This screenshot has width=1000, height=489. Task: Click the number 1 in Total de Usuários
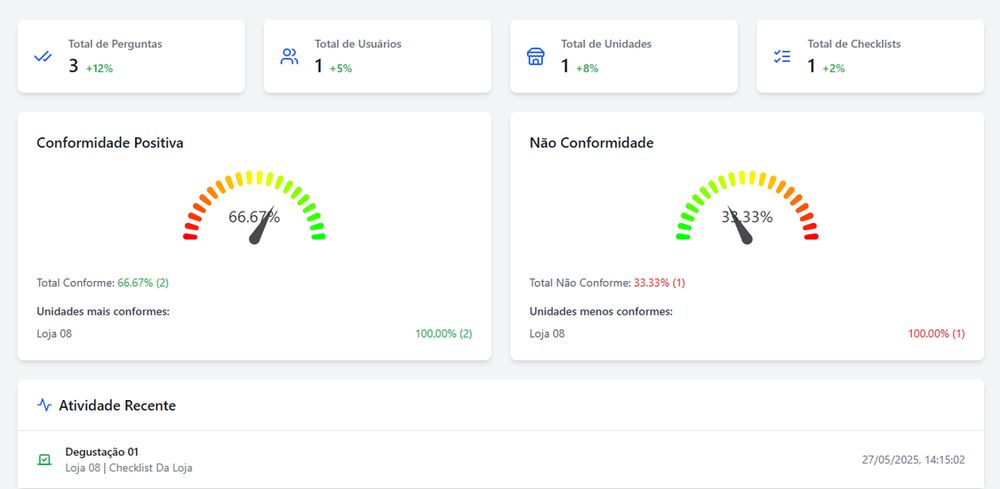tap(319, 66)
